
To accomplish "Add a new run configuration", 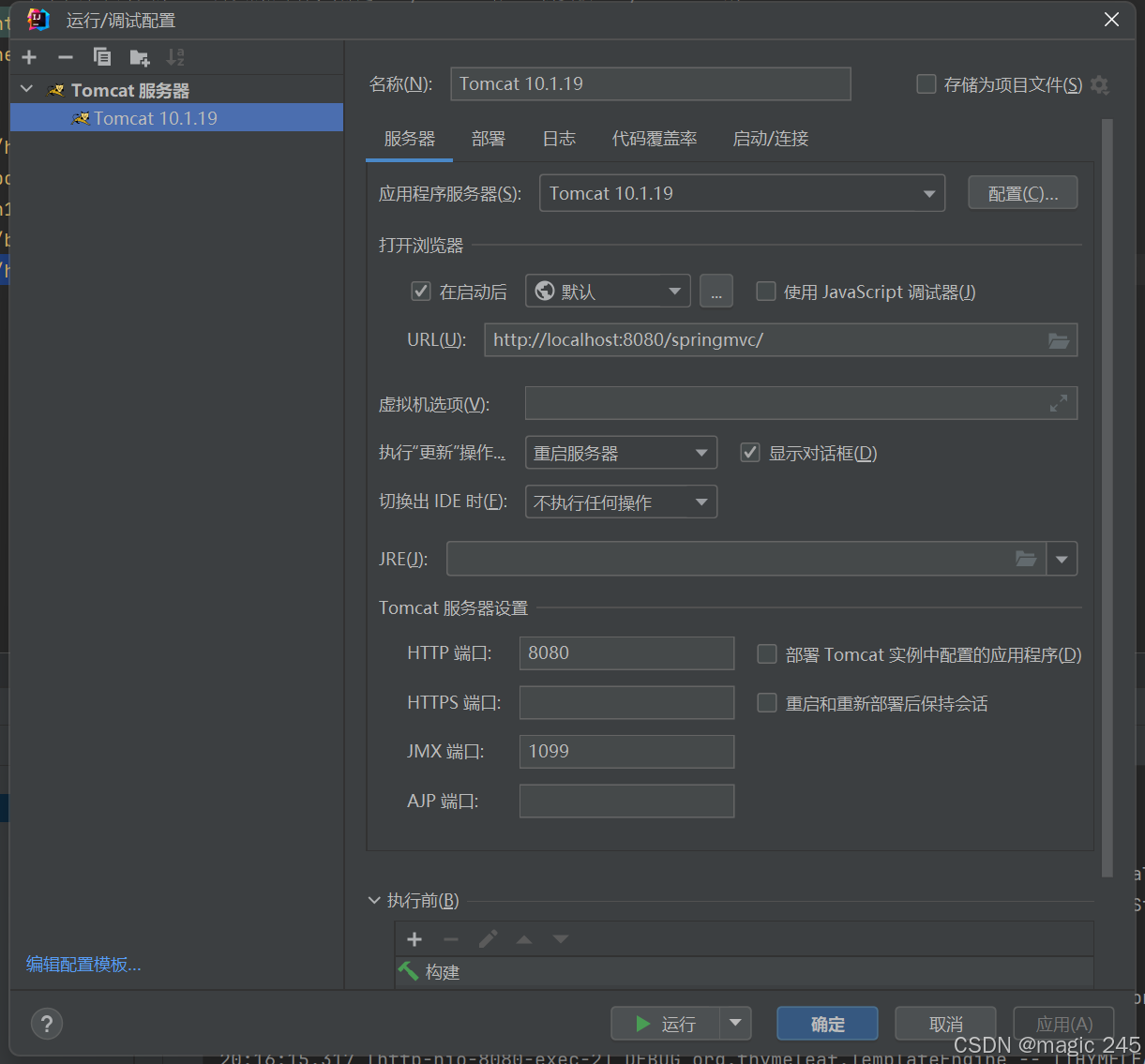I will [29, 57].
